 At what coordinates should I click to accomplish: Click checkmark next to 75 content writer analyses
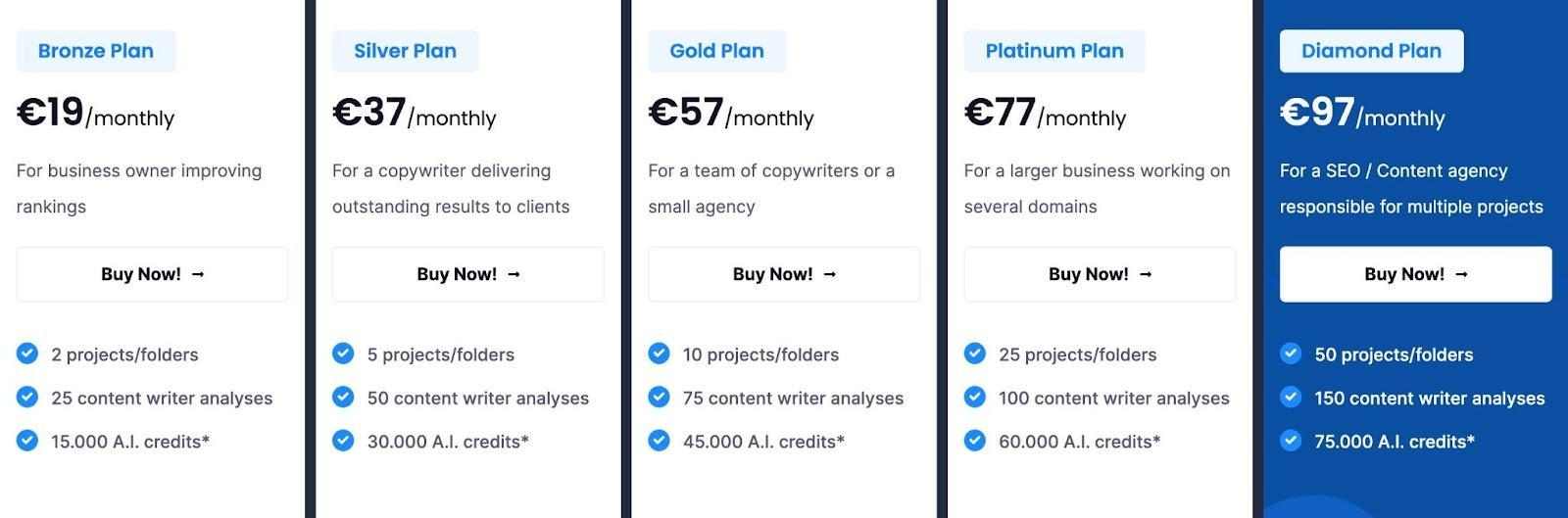pyautogui.click(x=660, y=397)
